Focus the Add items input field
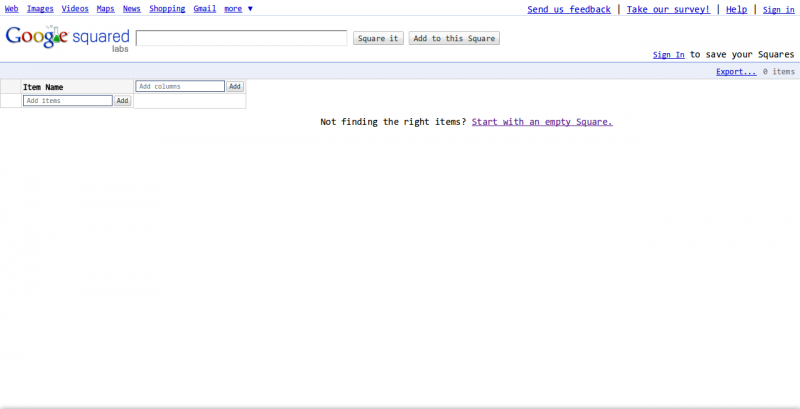 [68, 100]
